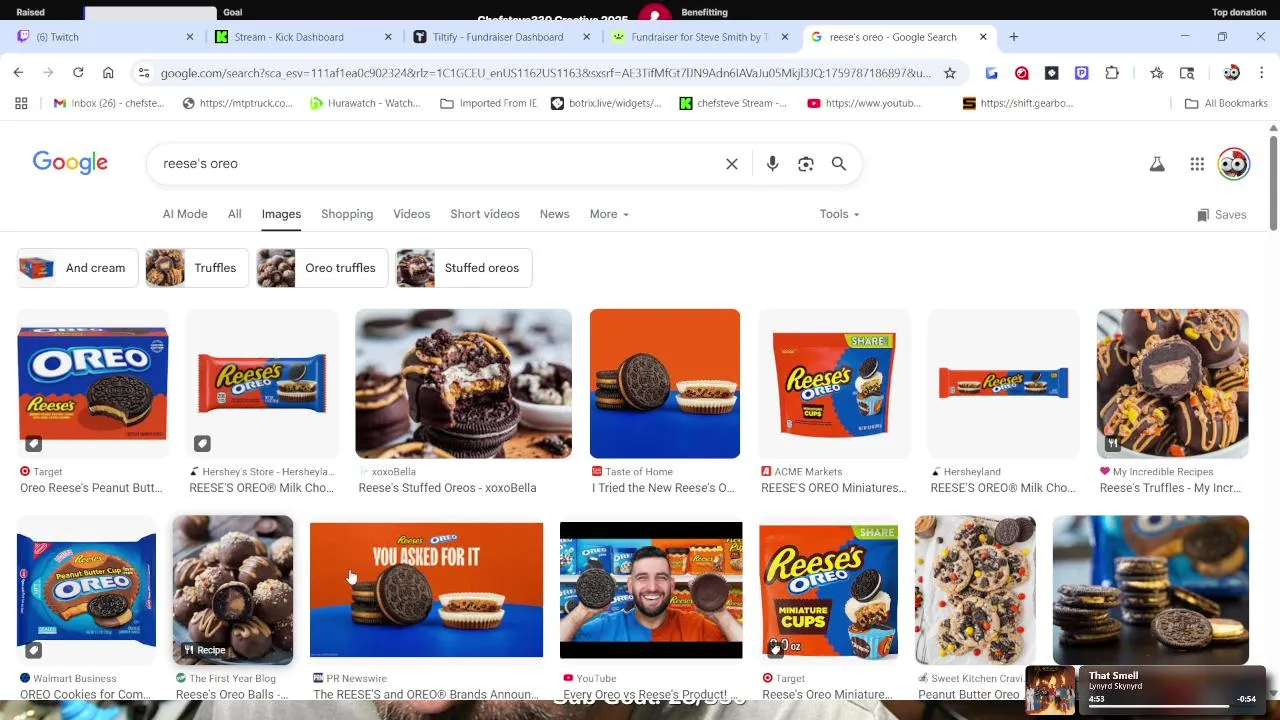Image resolution: width=1280 pixels, height=720 pixels.
Task: Open the Chrome extensions puzzle icon
Action: coord(1112,73)
